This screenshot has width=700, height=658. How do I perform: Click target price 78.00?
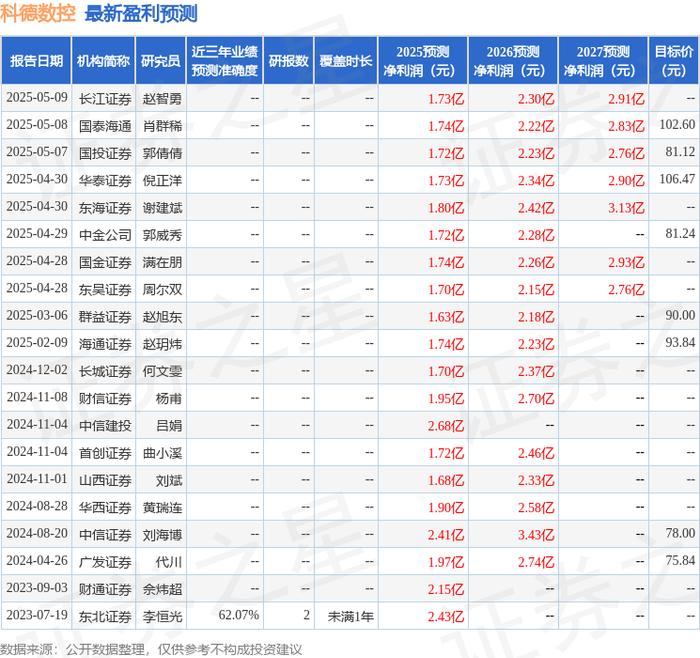pos(680,533)
